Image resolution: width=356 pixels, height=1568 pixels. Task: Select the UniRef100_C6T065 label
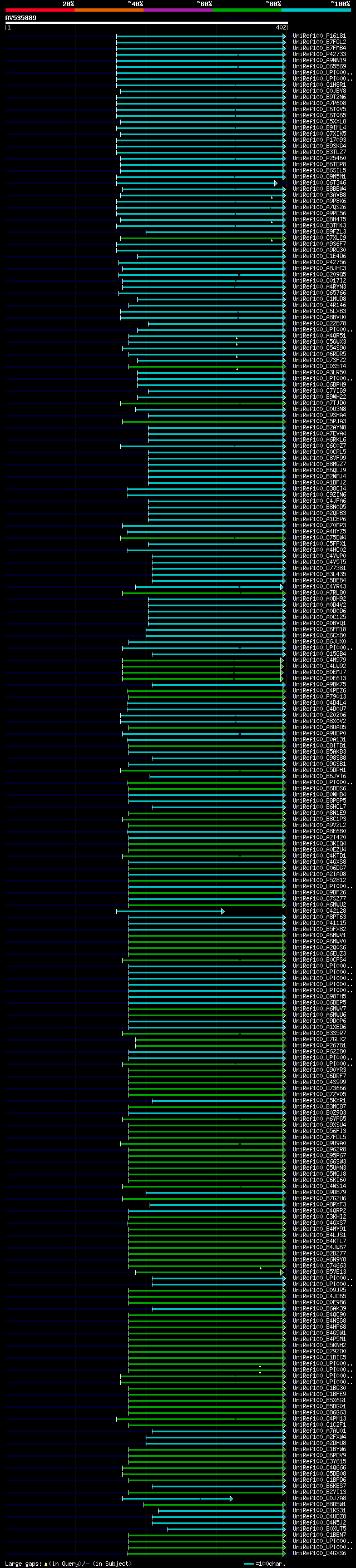tap(319, 115)
